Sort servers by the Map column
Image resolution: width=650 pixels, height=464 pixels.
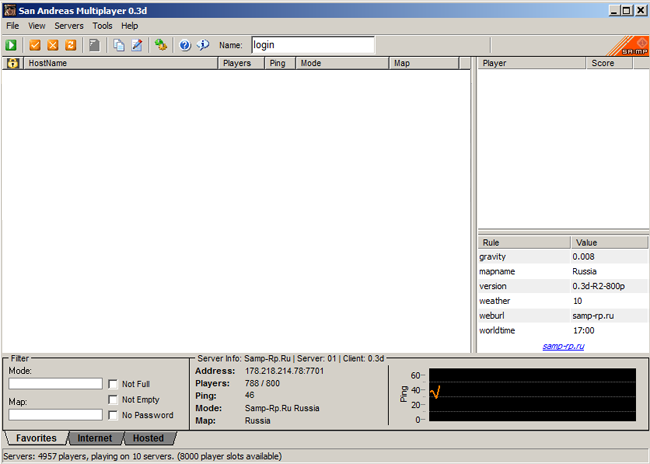point(424,63)
